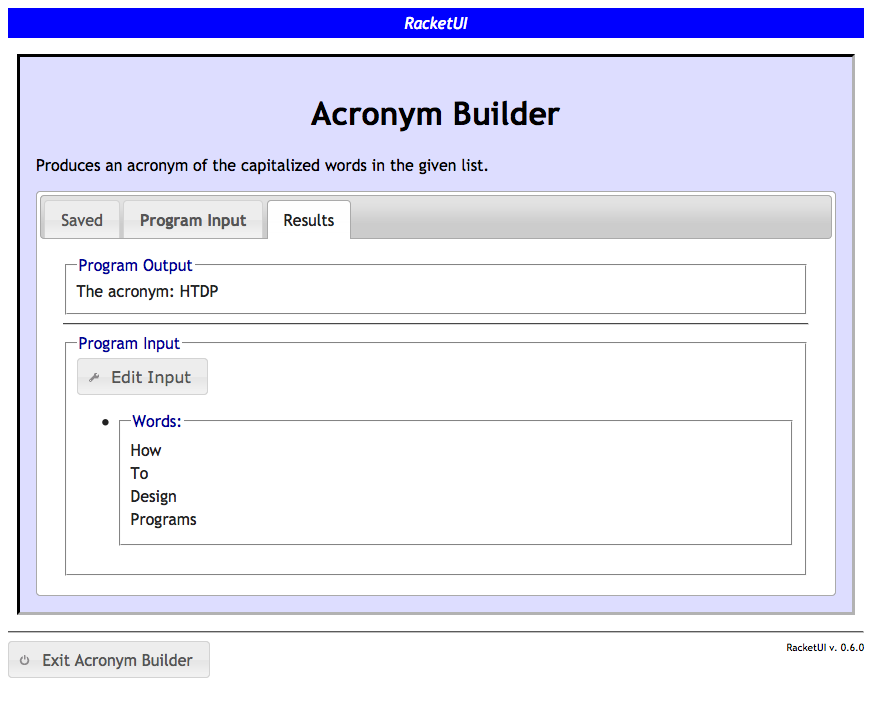This screenshot has height=718, width=872.
Task: Click the Program Input fieldset label
Action: click(x=129, y=344)
